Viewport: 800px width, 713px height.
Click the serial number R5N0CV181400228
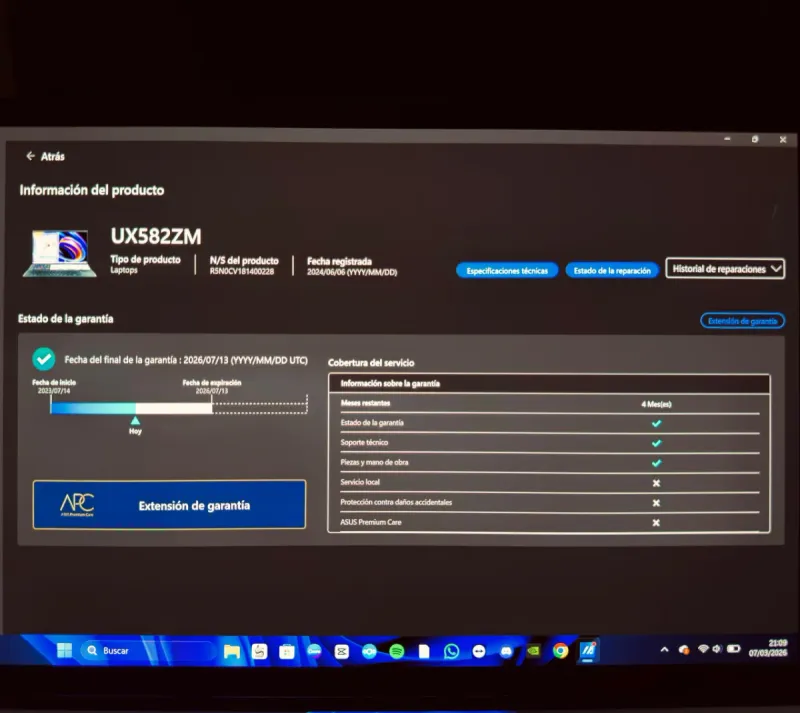click(241, 272)
